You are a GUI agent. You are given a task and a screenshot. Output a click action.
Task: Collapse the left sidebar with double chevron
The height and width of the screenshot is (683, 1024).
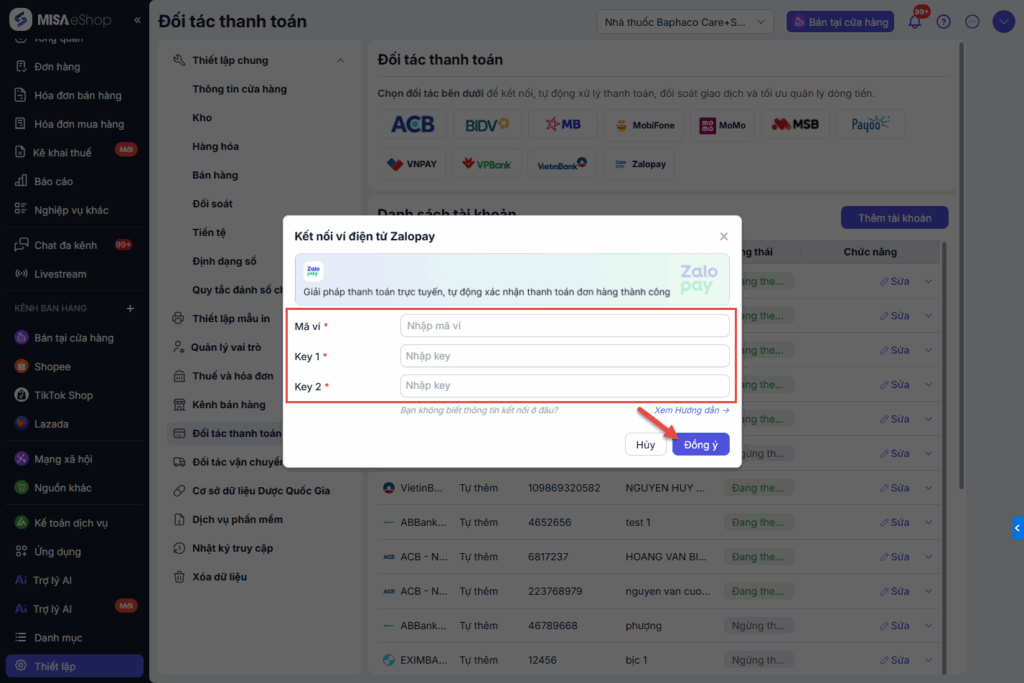point(137,20)
